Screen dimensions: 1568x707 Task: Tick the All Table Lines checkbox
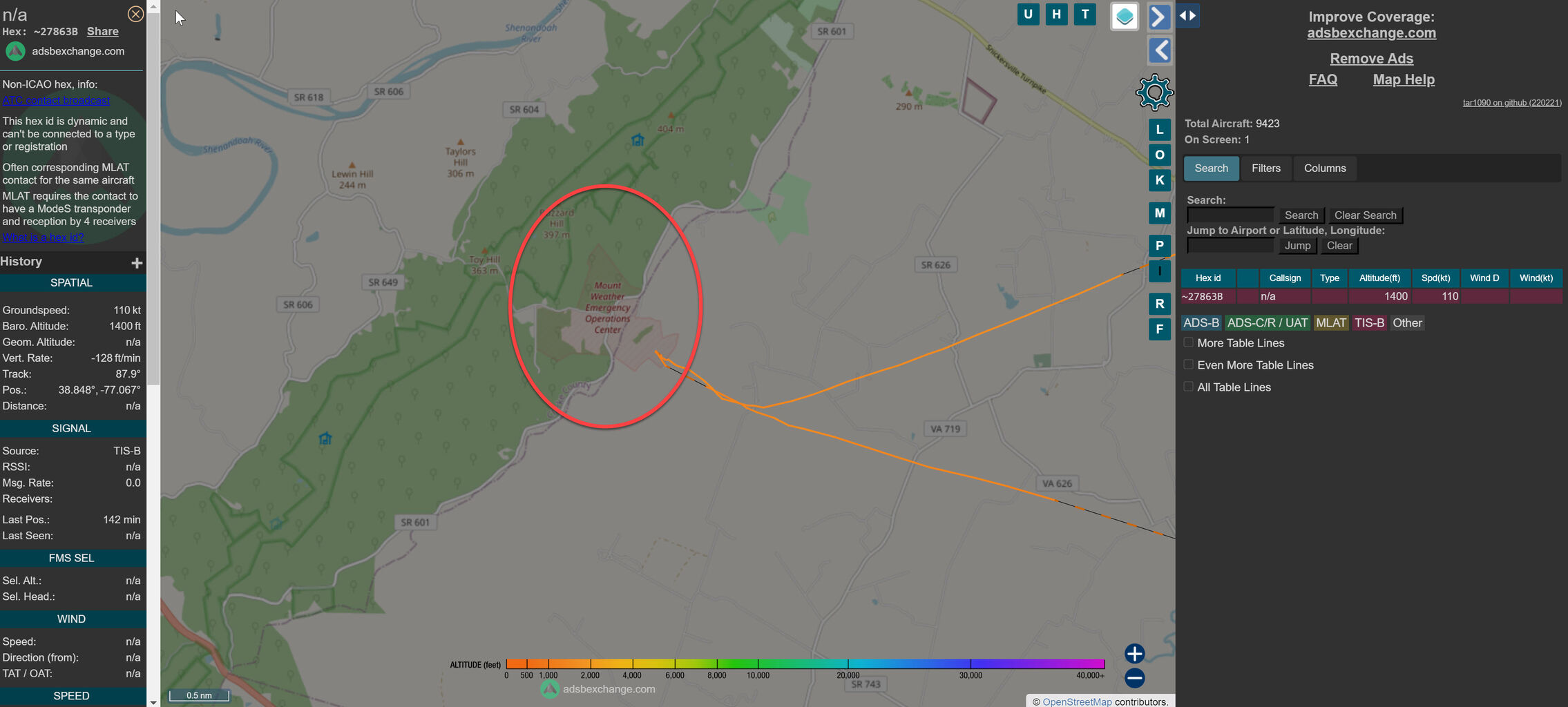[1188, 387]
